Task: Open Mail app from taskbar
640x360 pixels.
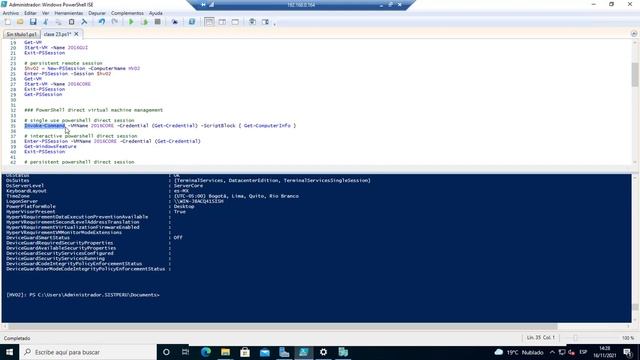Action: click(264, 352)
